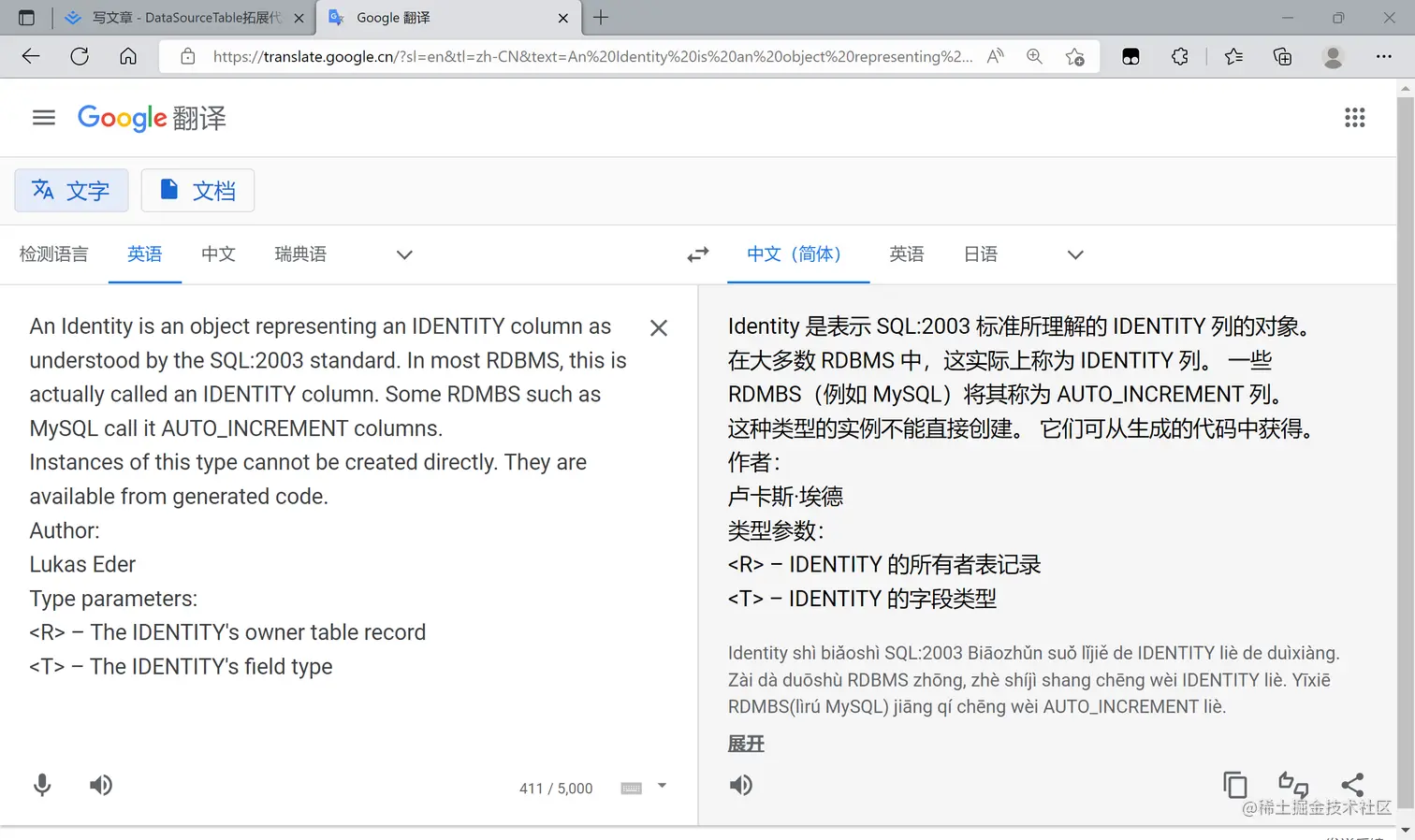Click the translated line 作者:
1415x840 pixels.
coord(753,462)
